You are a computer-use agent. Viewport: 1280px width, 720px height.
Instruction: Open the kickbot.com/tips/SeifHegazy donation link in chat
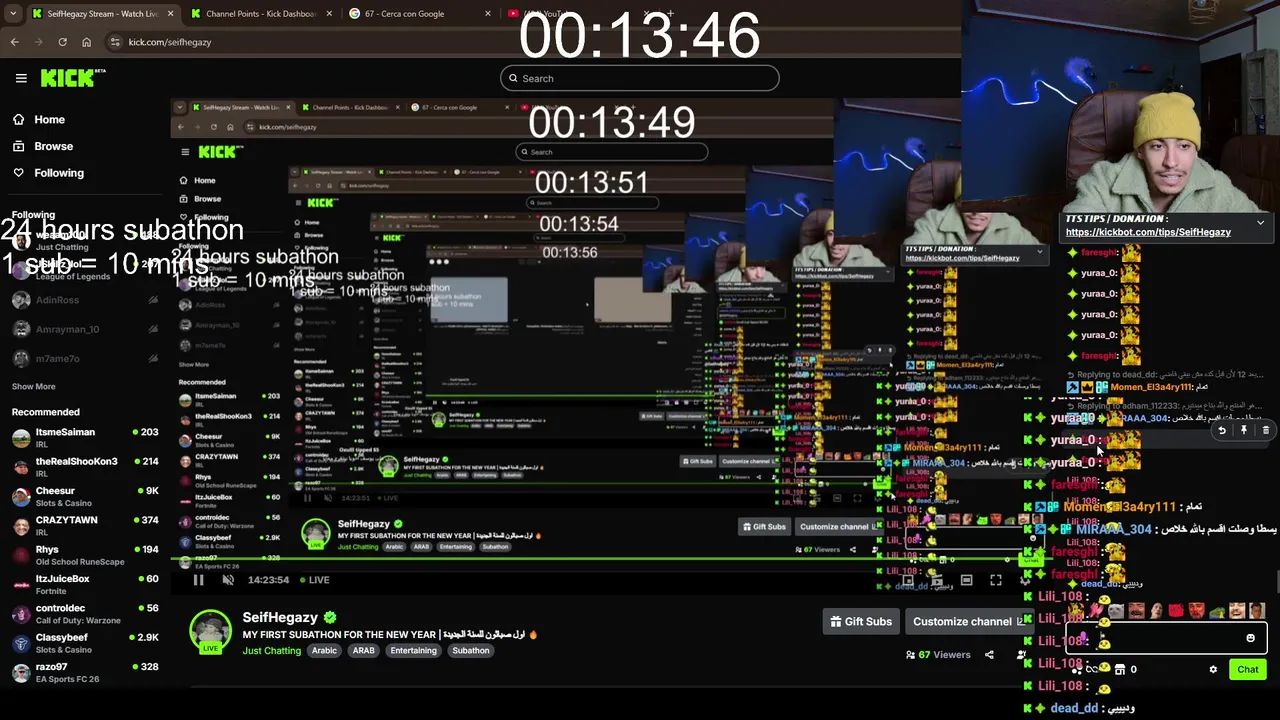pyautogui.click(x=1148, y=232)
